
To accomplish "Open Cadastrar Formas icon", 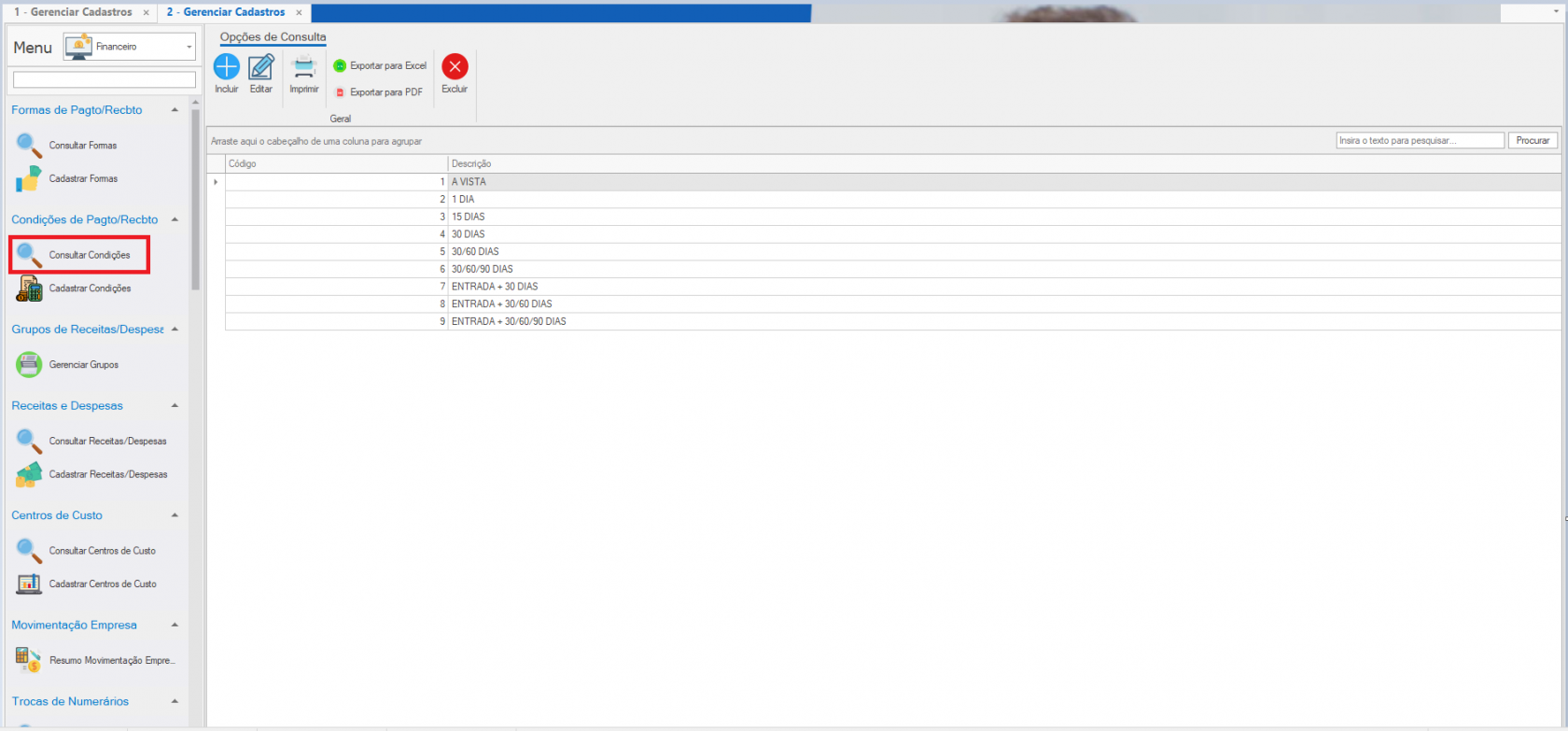I will pyautogui.click(x=29, y=178).
